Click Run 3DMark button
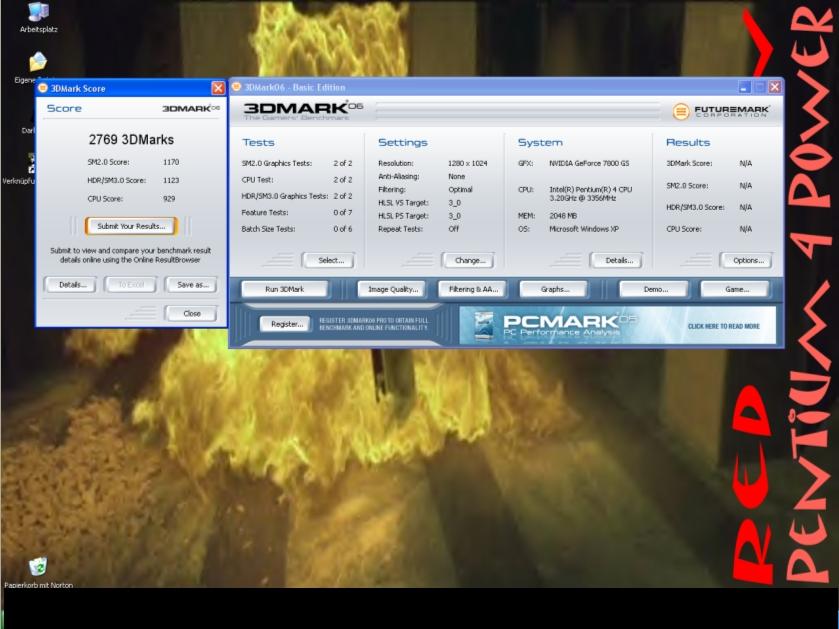 click(285, 289)
